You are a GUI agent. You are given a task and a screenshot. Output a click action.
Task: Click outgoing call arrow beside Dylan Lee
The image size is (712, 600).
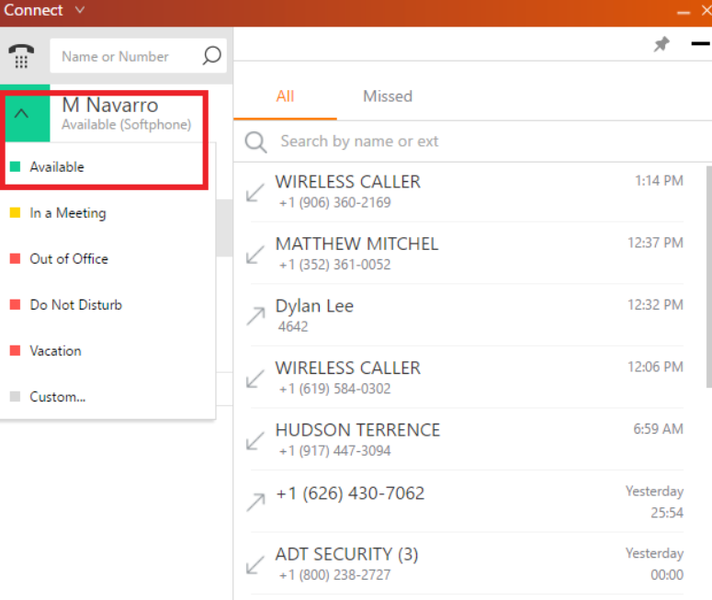[x=256, y=316]
